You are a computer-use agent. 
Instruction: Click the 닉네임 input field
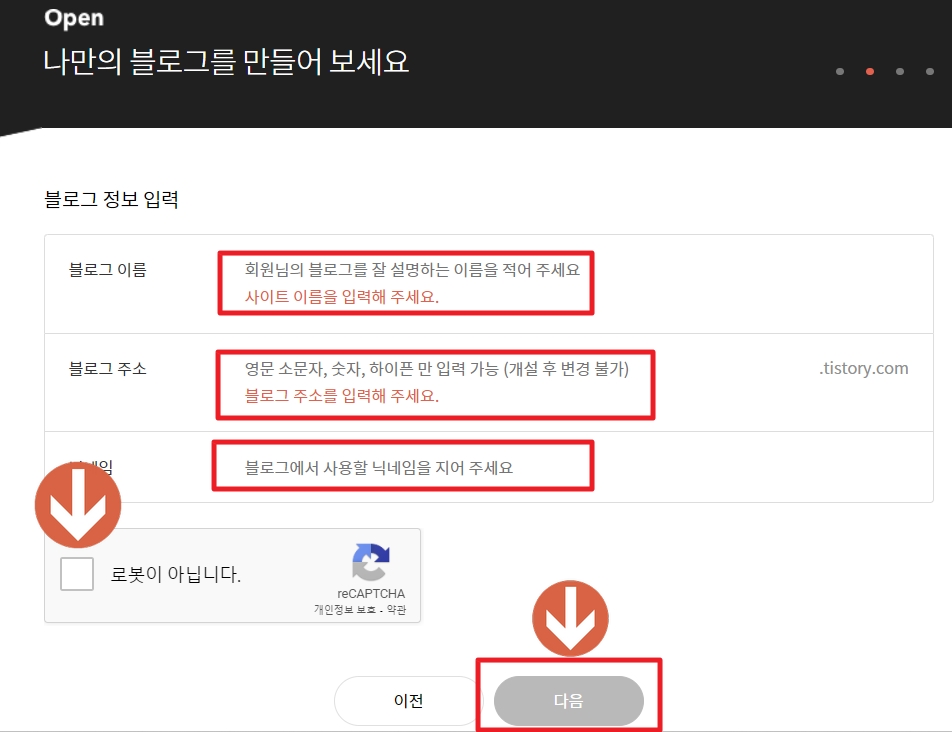pyautogui.click(x=400, y=465)
